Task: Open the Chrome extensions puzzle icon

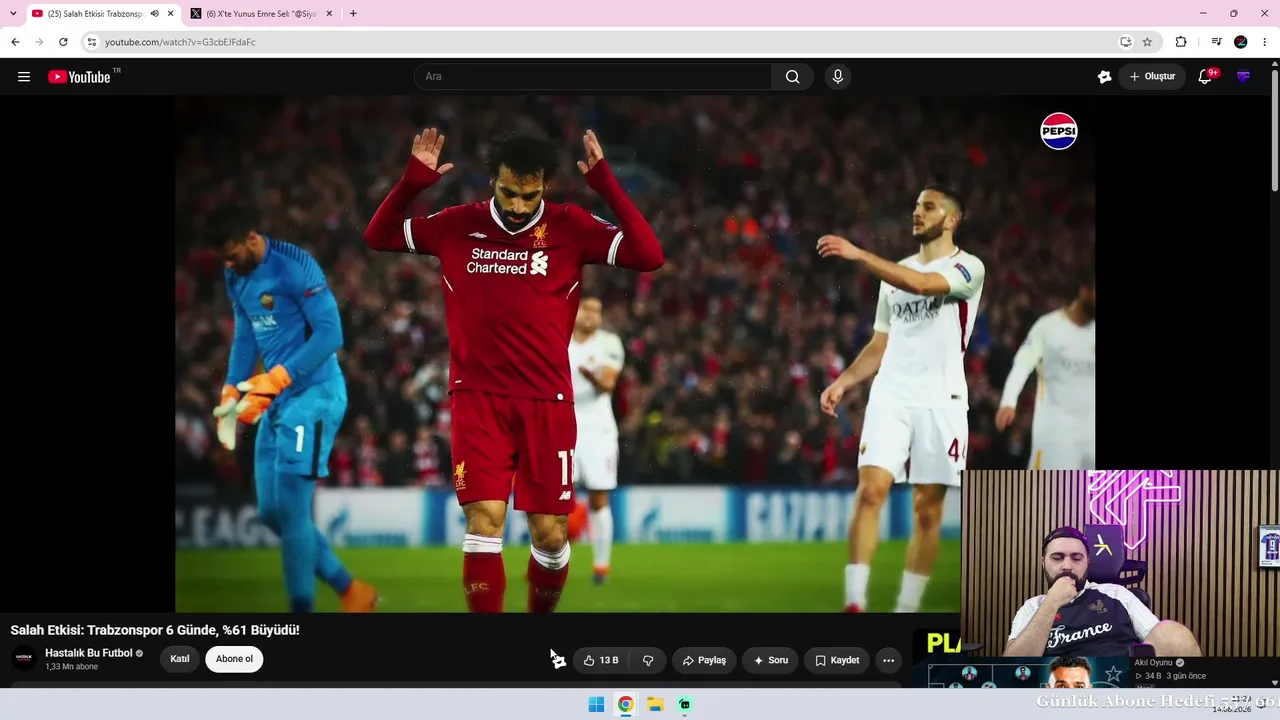Action: [x=1181, y=42]
